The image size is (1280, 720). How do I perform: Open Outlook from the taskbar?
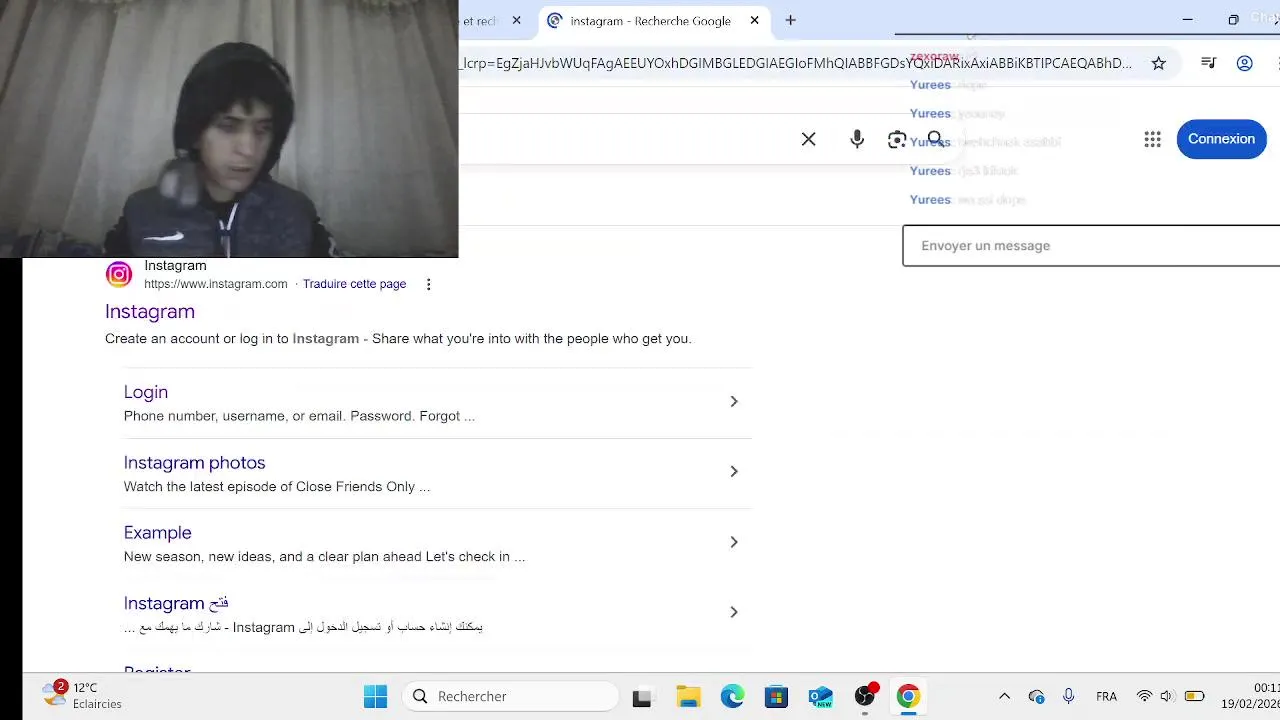(820, 697)
